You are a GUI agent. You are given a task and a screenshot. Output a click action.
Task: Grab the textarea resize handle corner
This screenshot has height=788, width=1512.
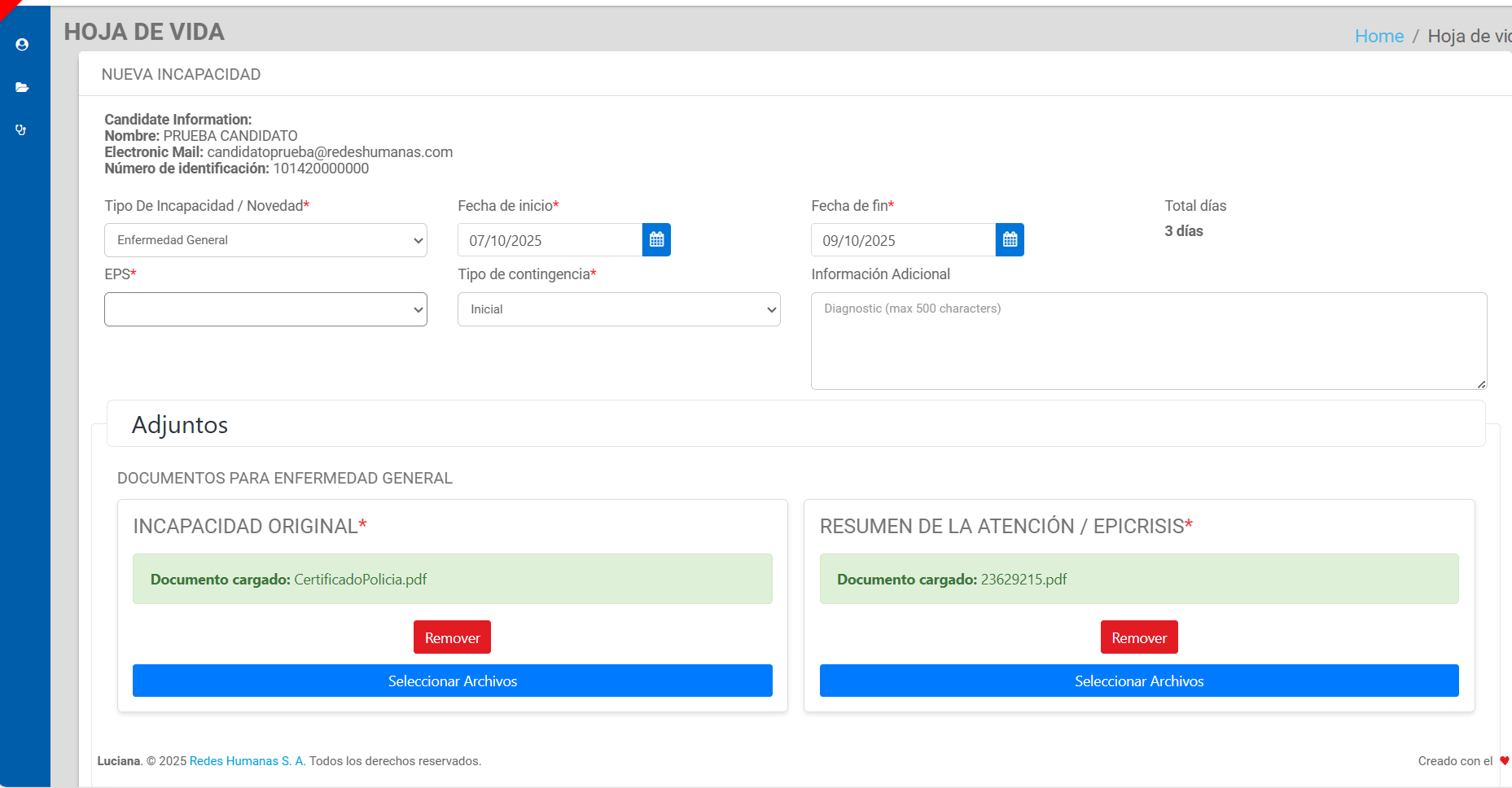[x=1481, y=384]
